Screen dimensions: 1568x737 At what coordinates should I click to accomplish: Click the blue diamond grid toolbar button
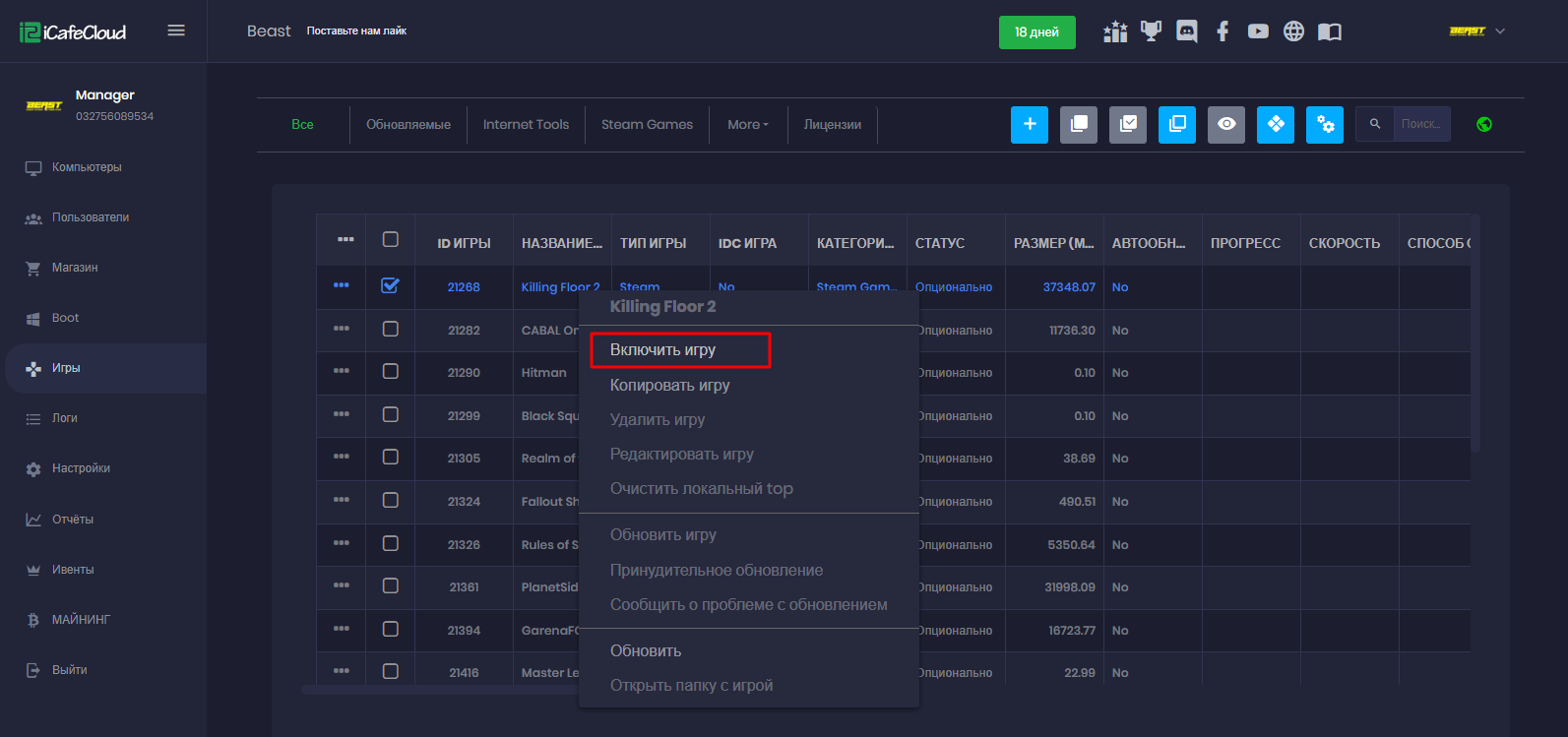1276,124
